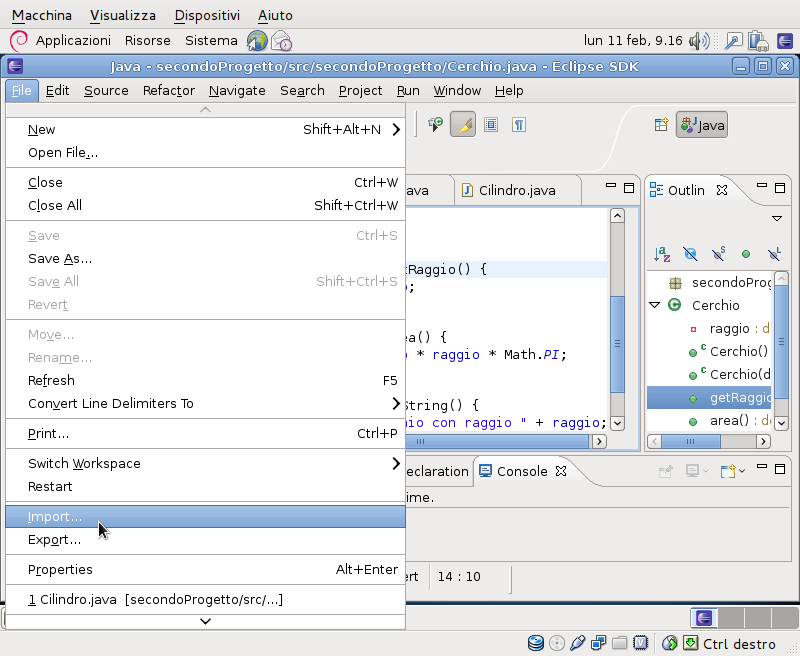Click the VirtualBox USB status icon
The width and height of the screenshot is (800, 656).
pos(578,643)
